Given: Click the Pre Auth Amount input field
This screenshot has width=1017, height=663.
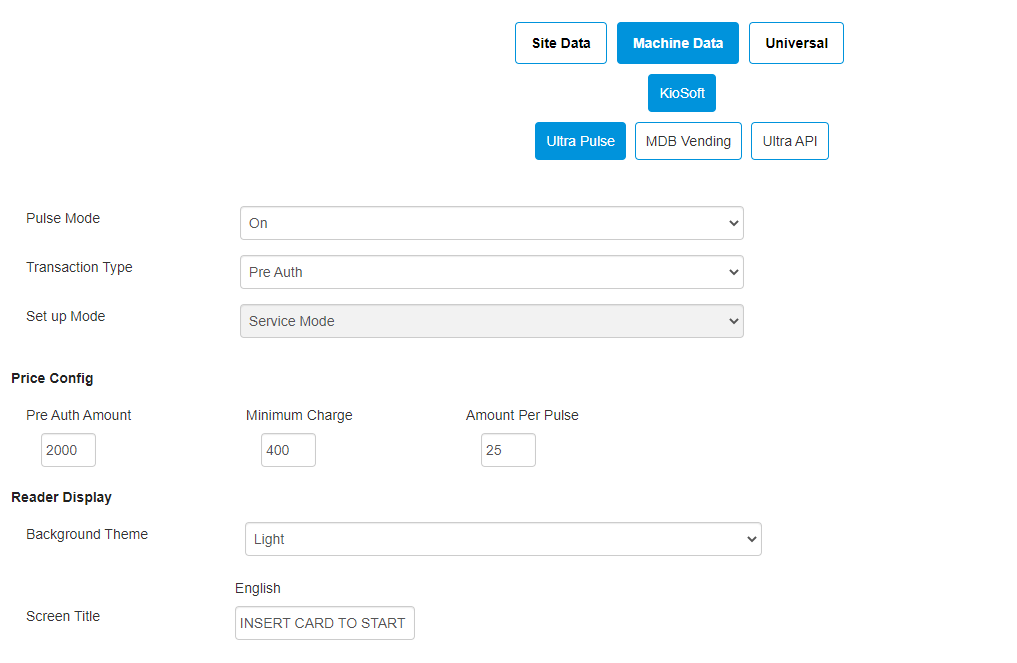Looking at the screenshot, I should (67, 450).
